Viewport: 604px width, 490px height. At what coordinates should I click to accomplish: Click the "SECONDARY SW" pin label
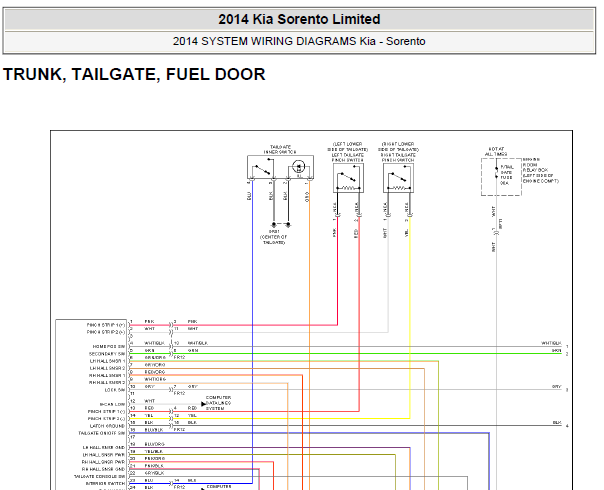click(x=107, y=354)
